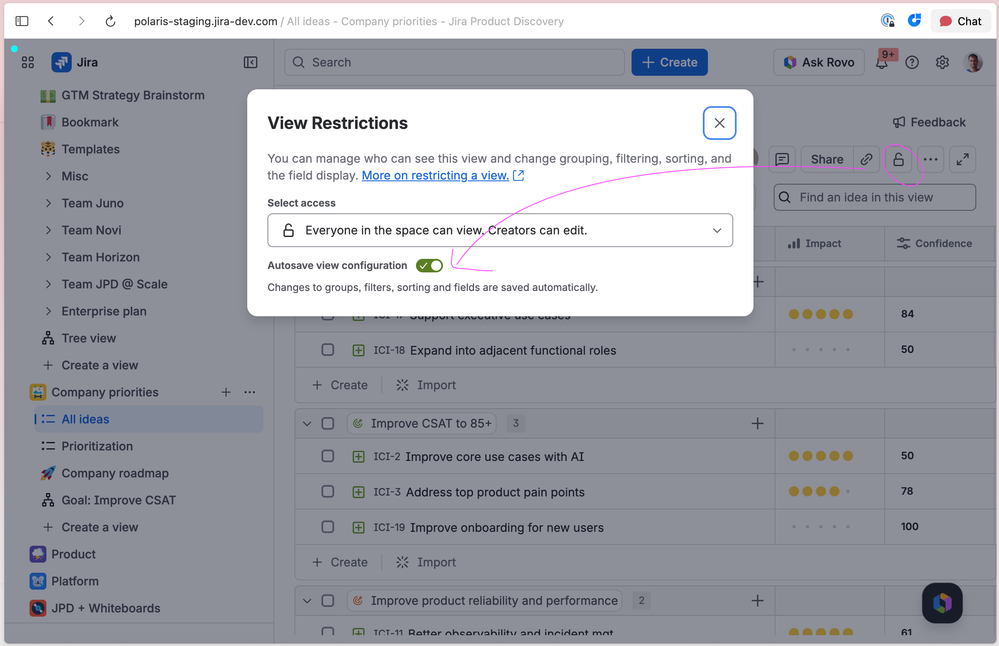This screenshot has width=999, height=646.
Task: Add idea with plus in reliability group
Action: tap(758, 601)
